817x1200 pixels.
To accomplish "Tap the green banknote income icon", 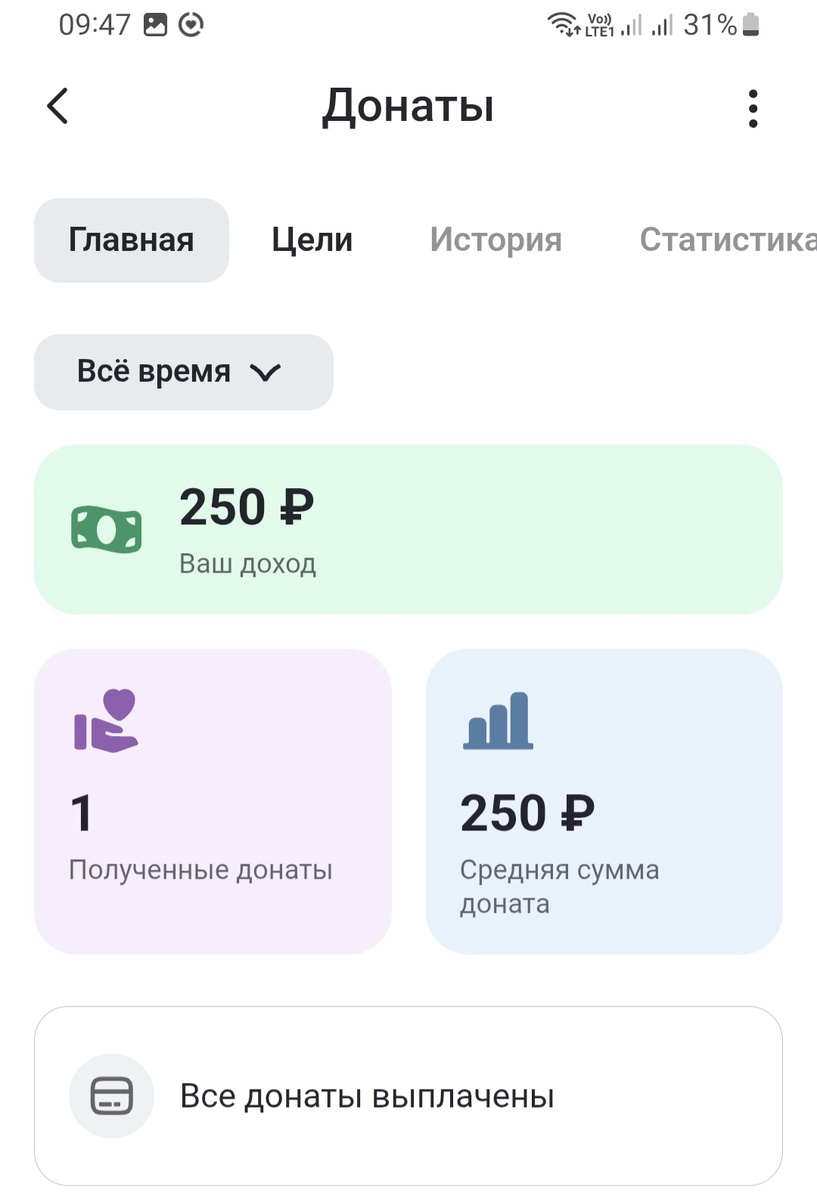I will pyautogui.click(x=105, y=528).
